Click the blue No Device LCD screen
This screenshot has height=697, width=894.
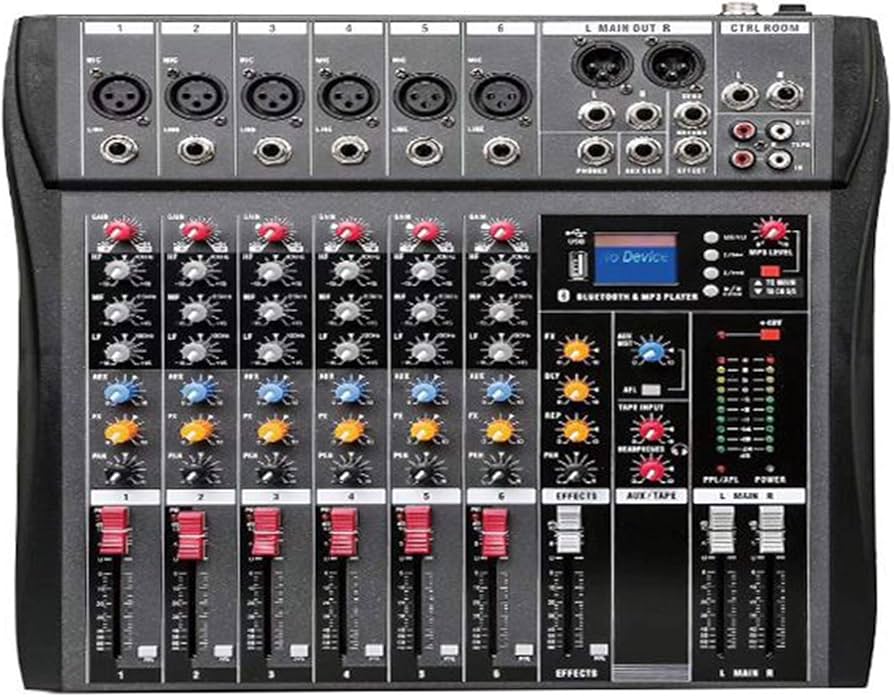[x=636, y=259]
